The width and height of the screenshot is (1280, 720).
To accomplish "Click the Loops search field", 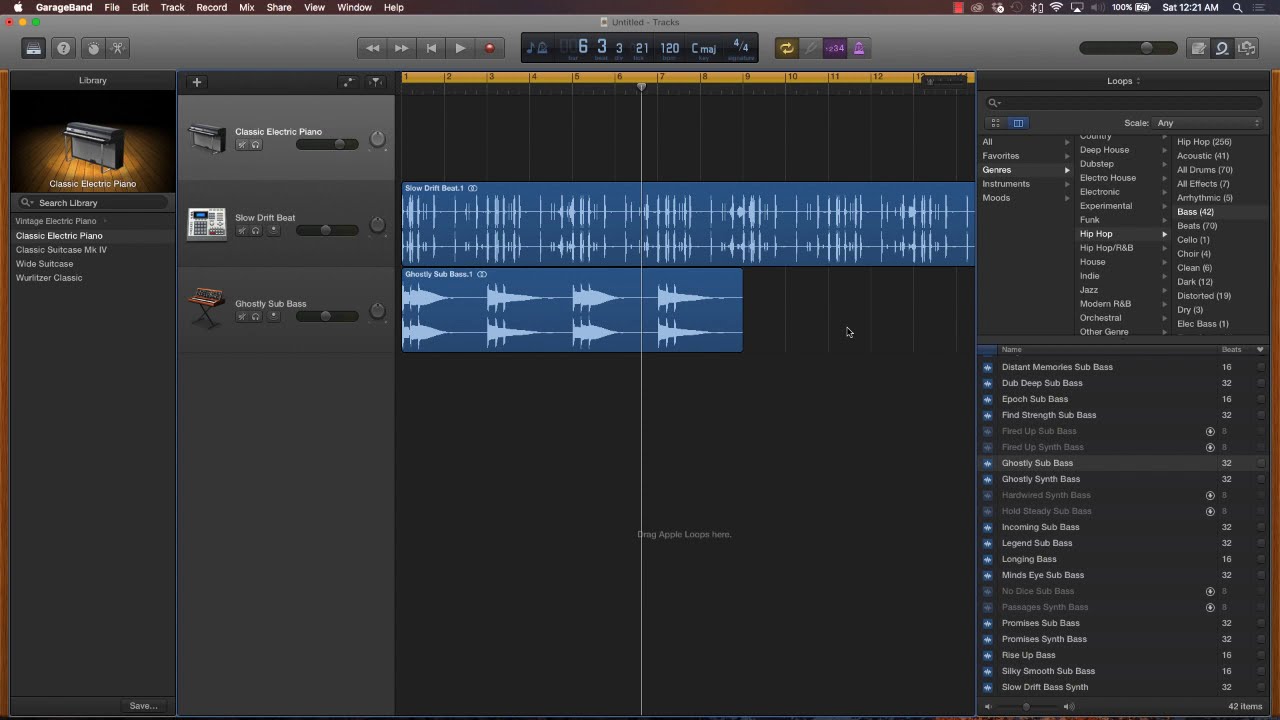I will point(1123,102).
